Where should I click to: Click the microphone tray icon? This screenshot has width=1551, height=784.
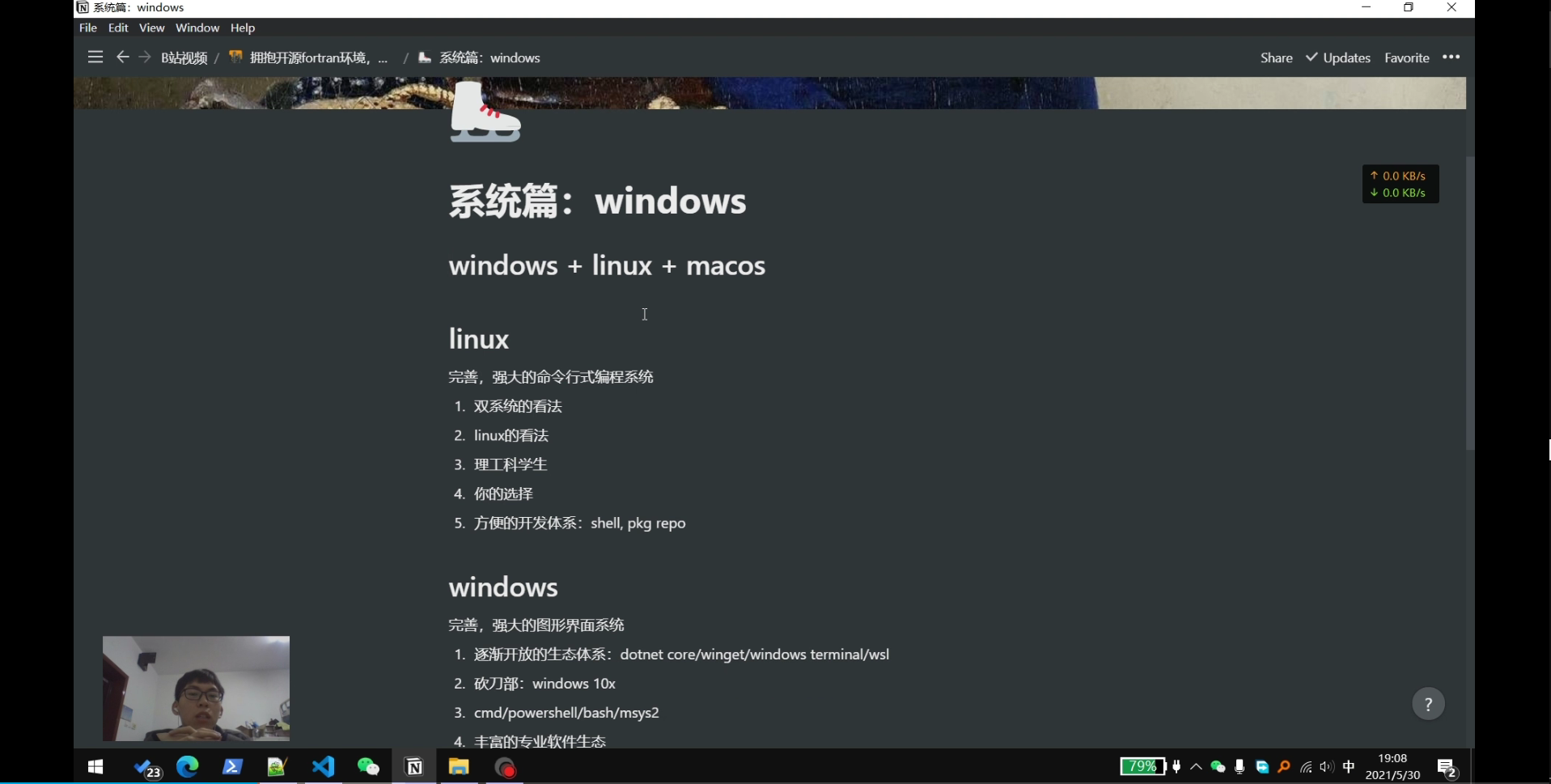[1240, 766]
